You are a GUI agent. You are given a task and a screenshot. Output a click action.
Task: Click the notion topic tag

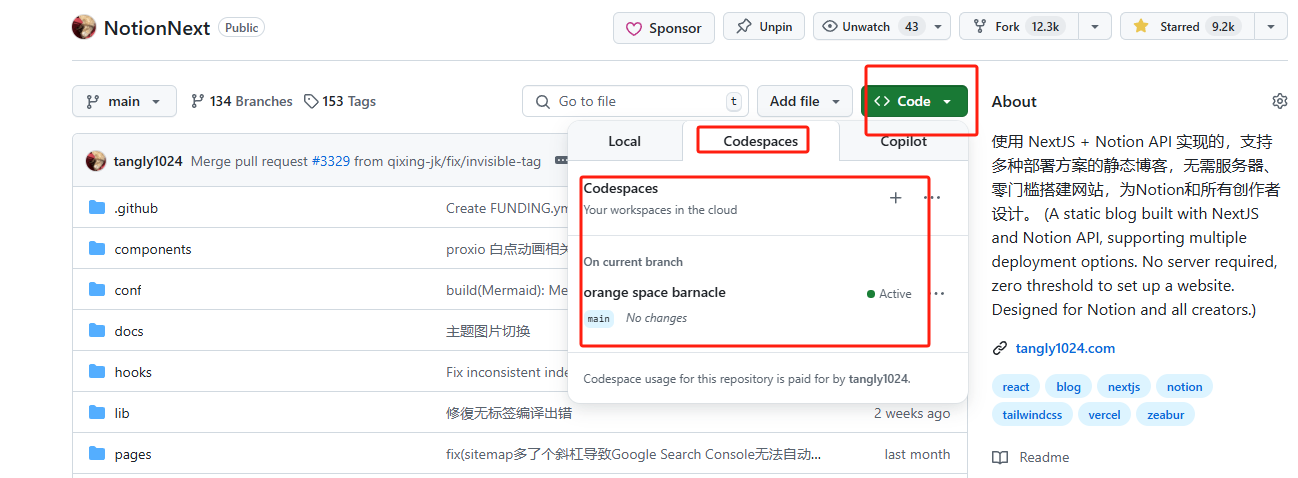tap(1184, 387)
